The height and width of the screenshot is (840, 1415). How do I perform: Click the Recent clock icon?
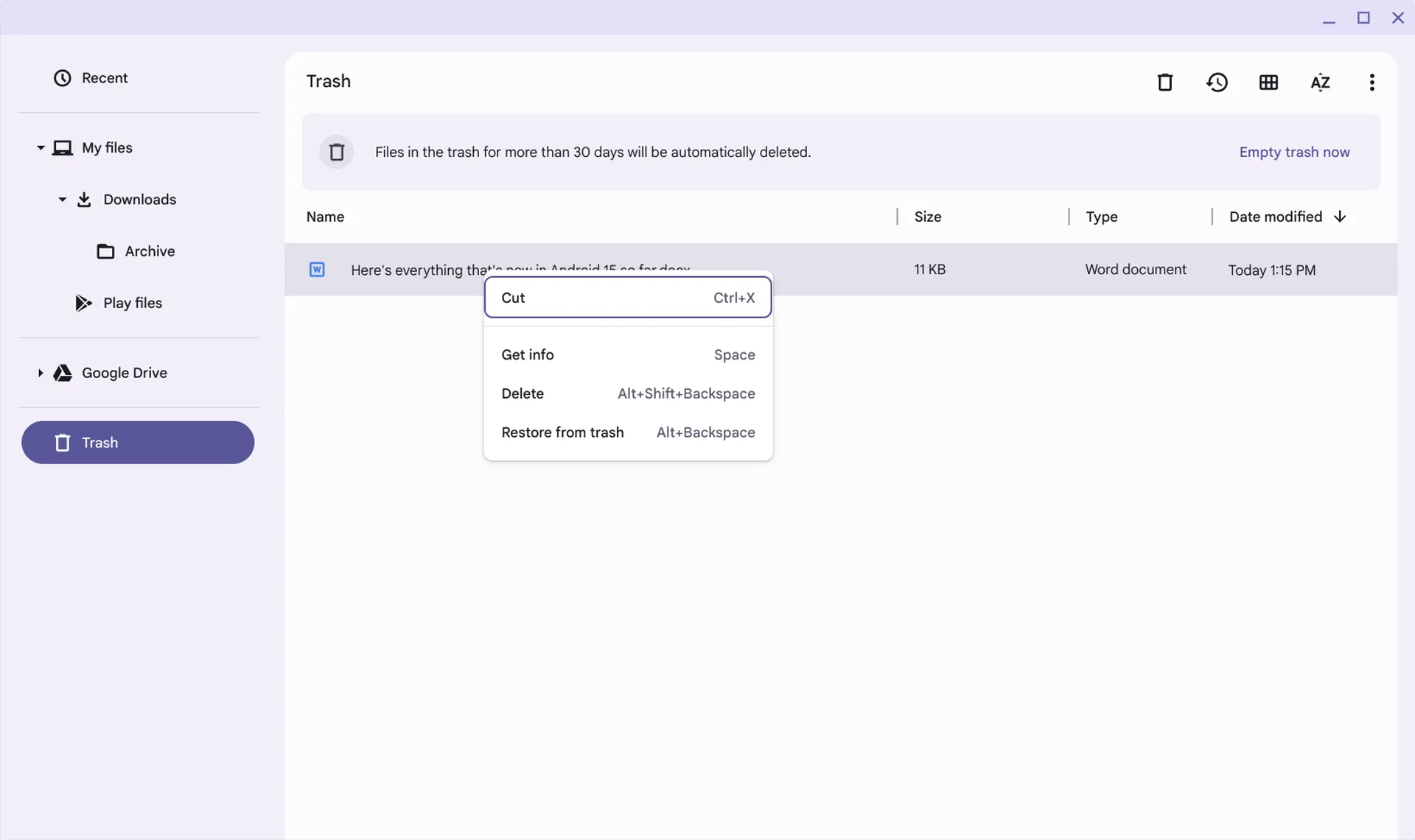pyautogui.click(x=63, y=78)
